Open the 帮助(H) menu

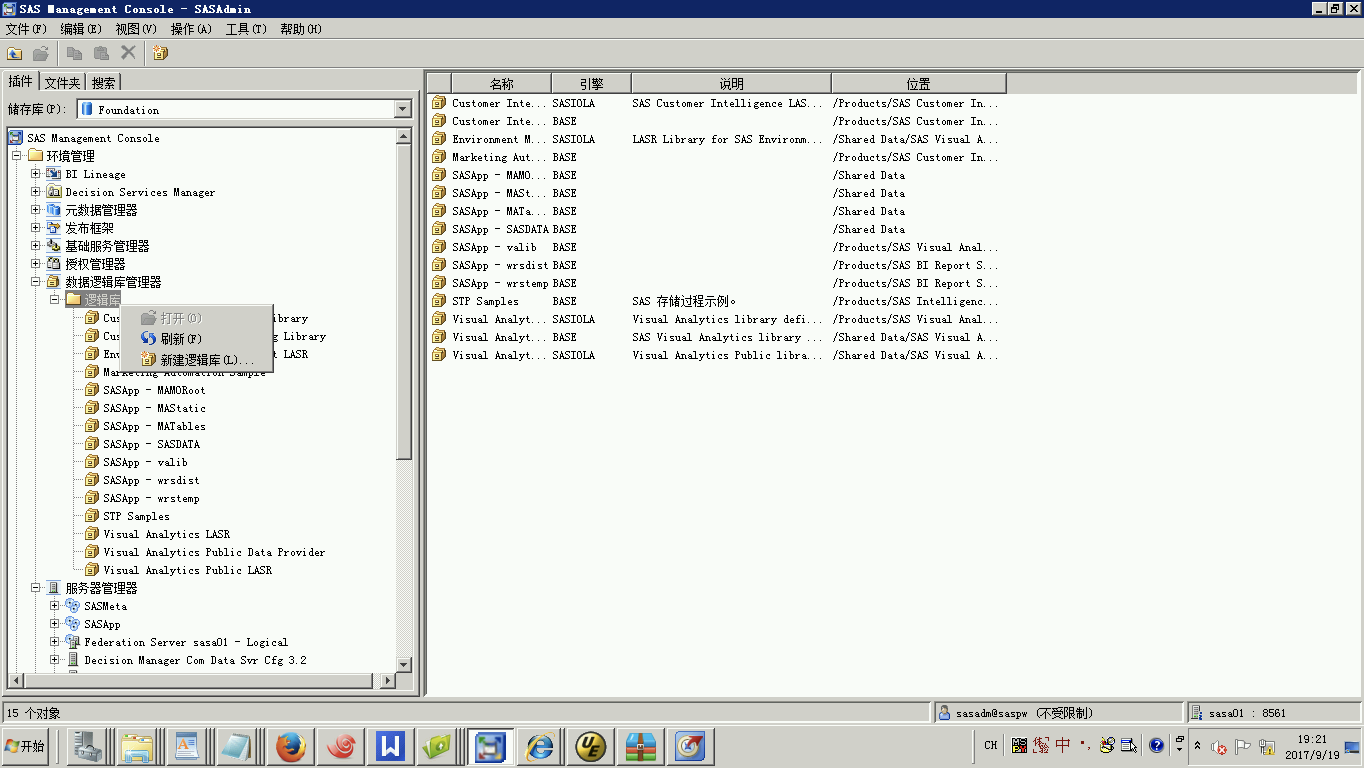click(x=301, y=29)
